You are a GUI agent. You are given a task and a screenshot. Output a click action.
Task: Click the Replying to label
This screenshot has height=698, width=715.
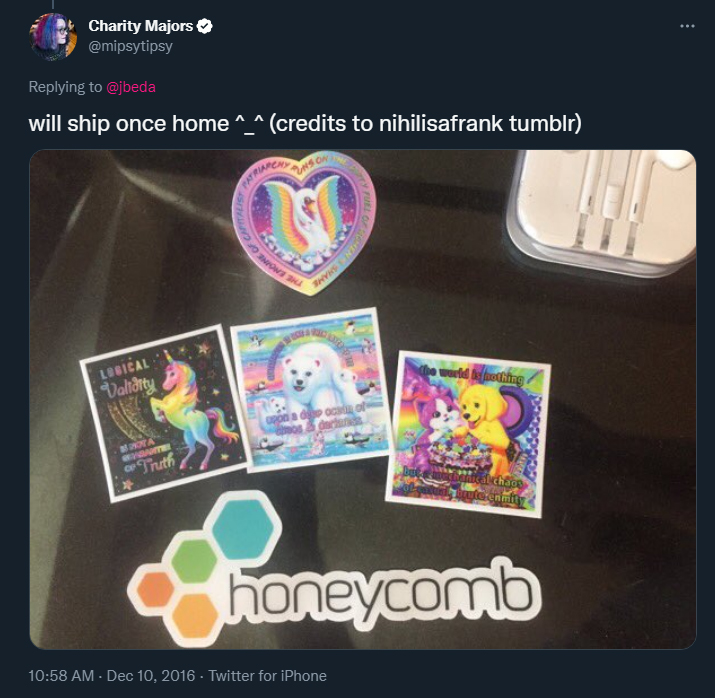[65, 87]
